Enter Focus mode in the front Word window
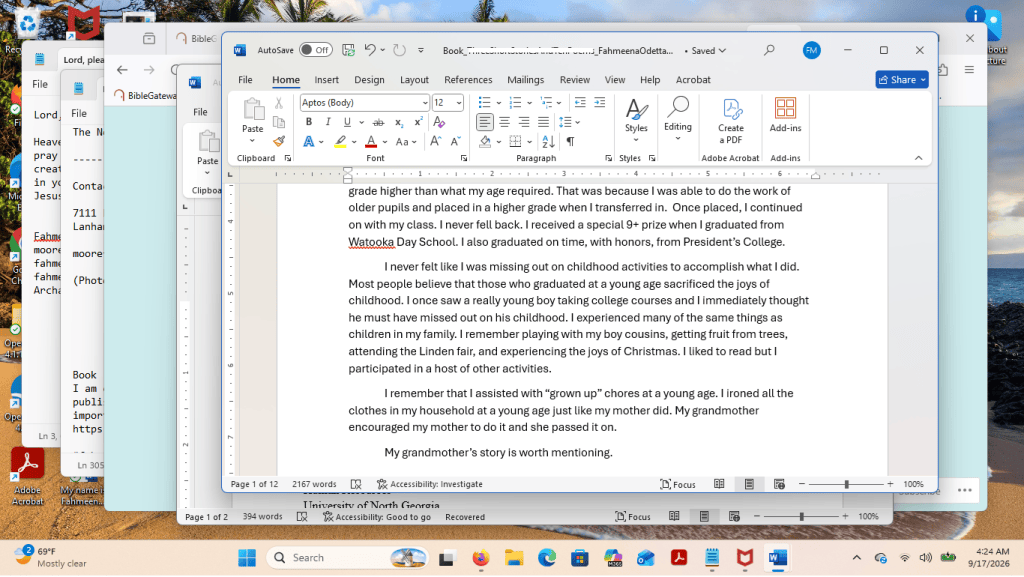Image resolution: width=1024 pixels, height=577 pixels. [678, 484]
